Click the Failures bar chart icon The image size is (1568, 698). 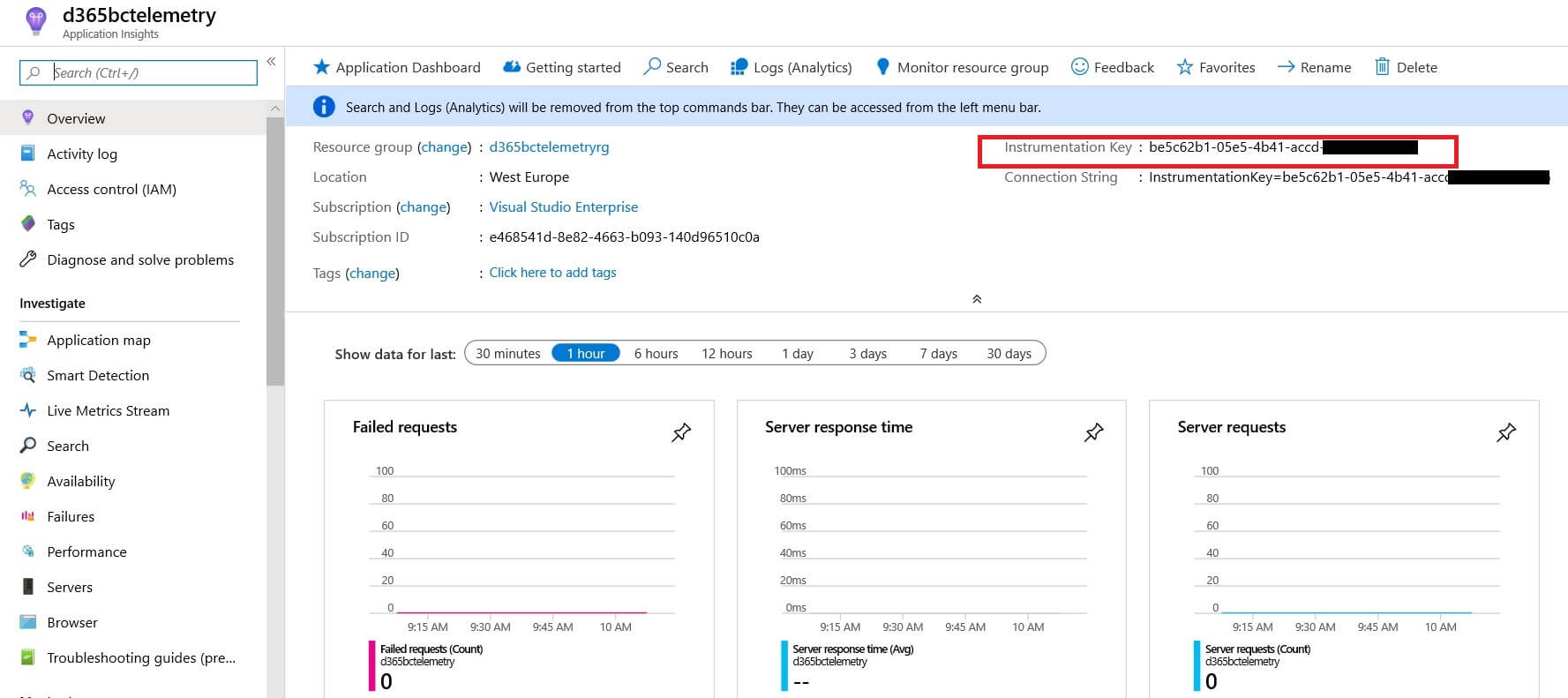point(28,516)
